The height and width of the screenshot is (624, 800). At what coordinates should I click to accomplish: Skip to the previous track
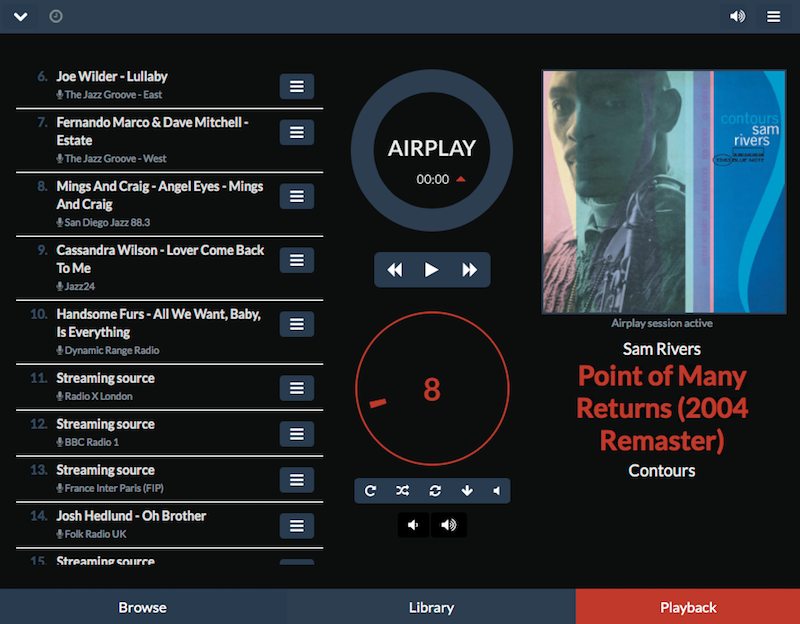[x=395, y=269]
